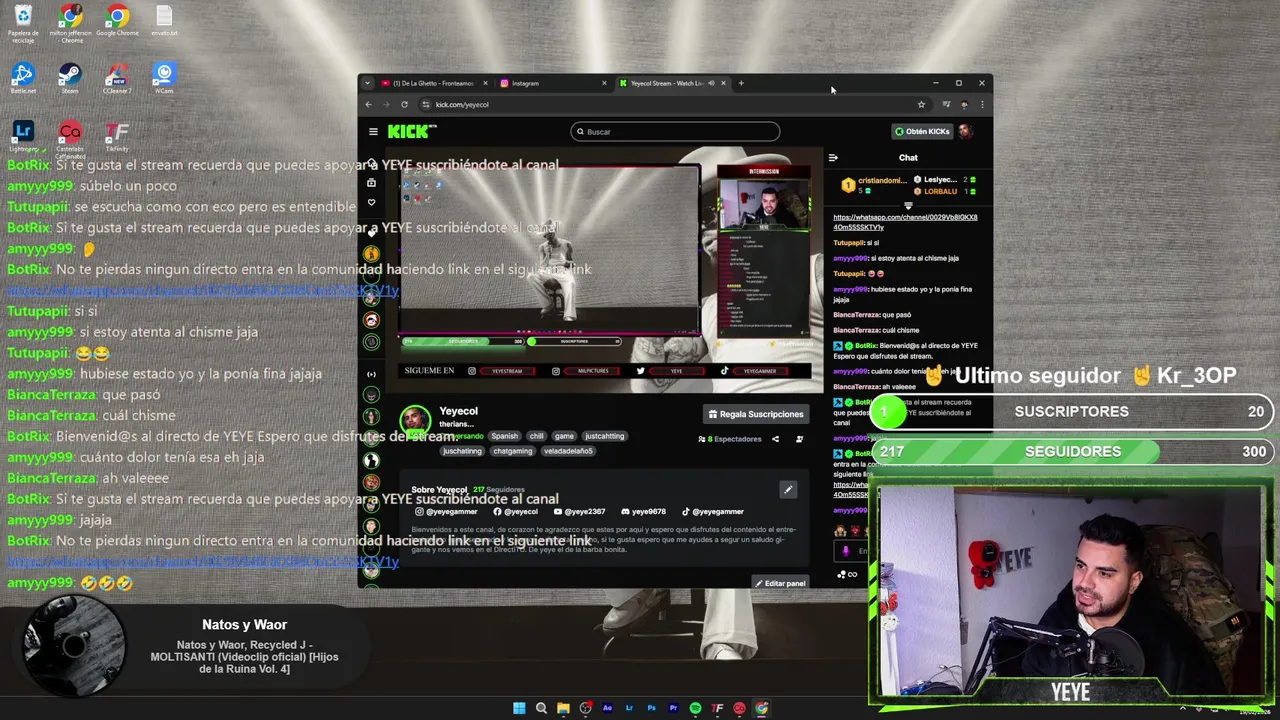Open Chrome three-dot menu

pyautogui.click(x=982, y=104)
